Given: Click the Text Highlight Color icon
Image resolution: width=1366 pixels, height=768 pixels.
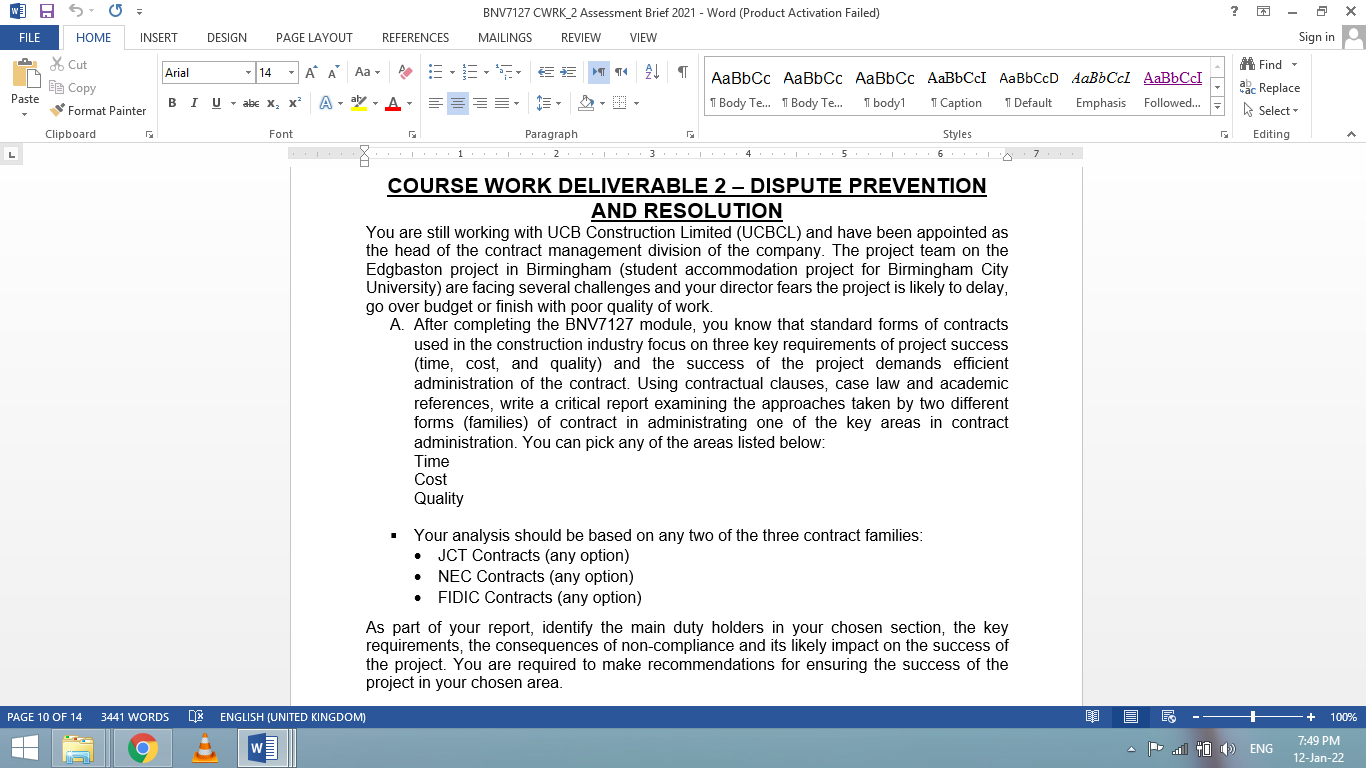Looking at the screenshot, I should coord(361,103).
